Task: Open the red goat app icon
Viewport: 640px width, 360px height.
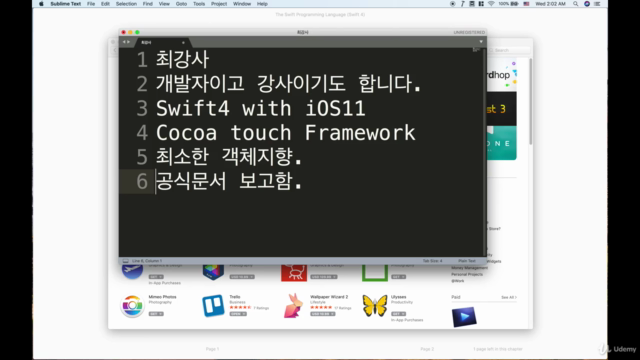Action: pyautogui.click(x=294, y=272)
